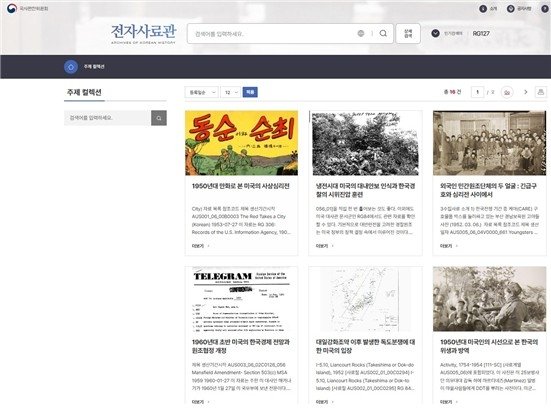Screen dimensions: 551x409
Task: Go to the next page with the right arrow
Action: [x=526, y=92]
